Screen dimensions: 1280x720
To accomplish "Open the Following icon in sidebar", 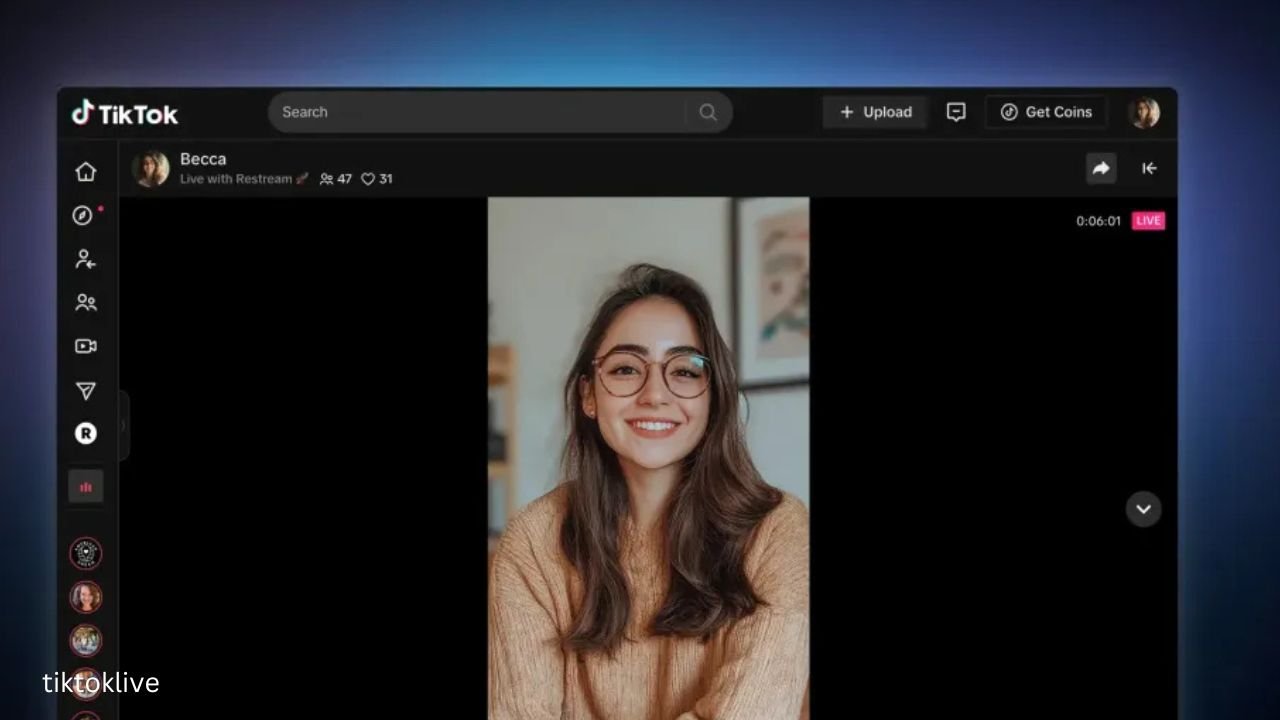I will coord(86,259).
